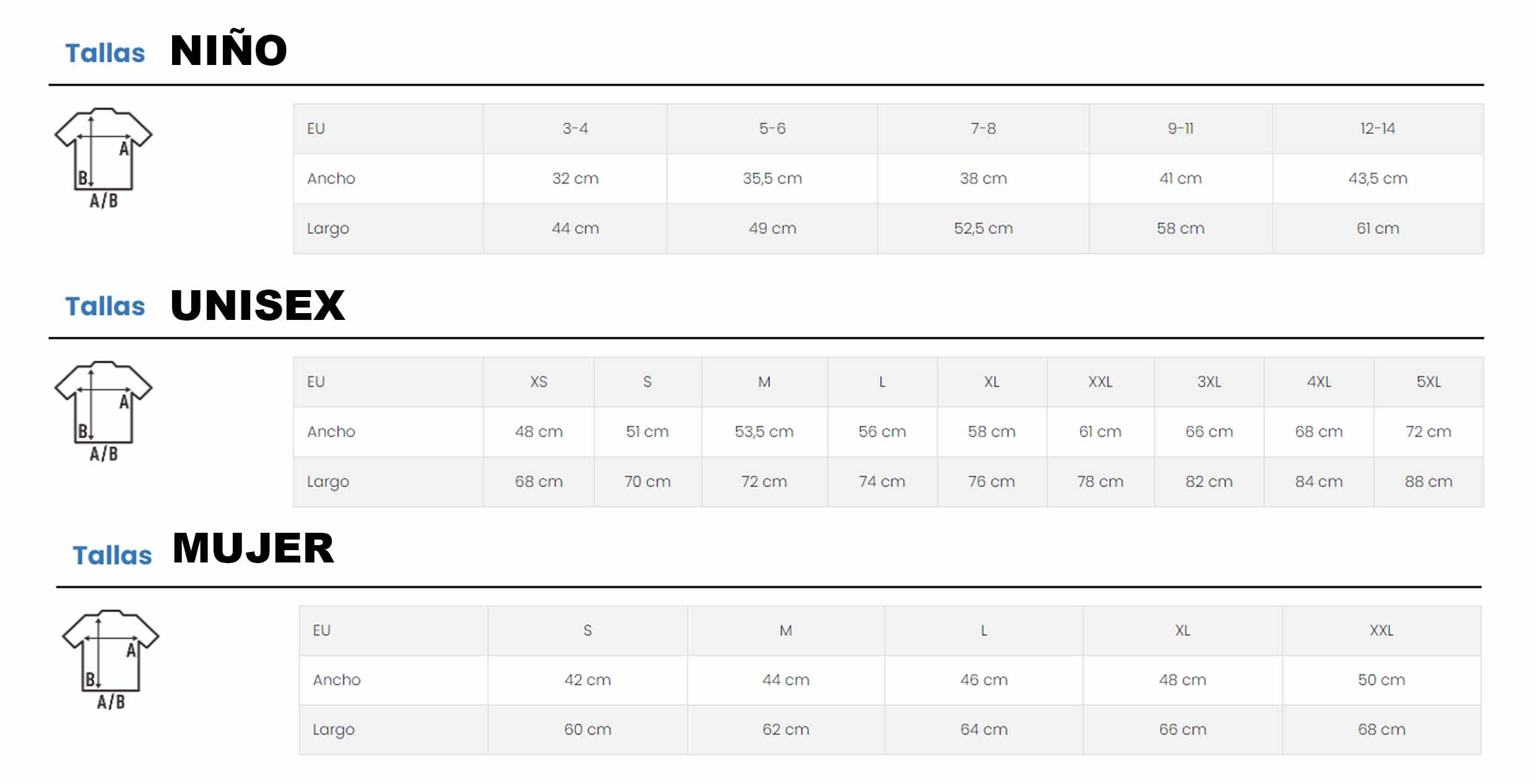The image size is (1535, 784).
Task: Click the Largo row label in Niño table
Action: pyautogui.click(x=328, y=228)
